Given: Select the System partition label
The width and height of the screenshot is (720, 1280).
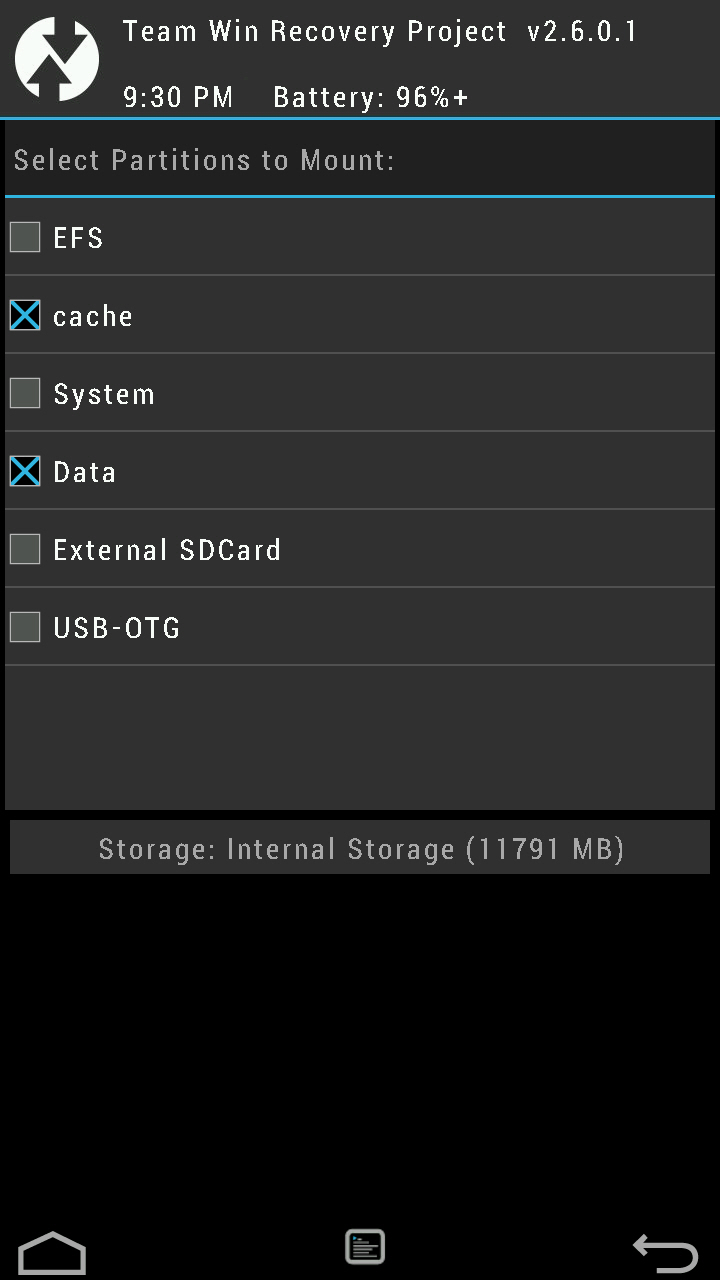Looking at the screenshot, I should (x=104, y=394).
